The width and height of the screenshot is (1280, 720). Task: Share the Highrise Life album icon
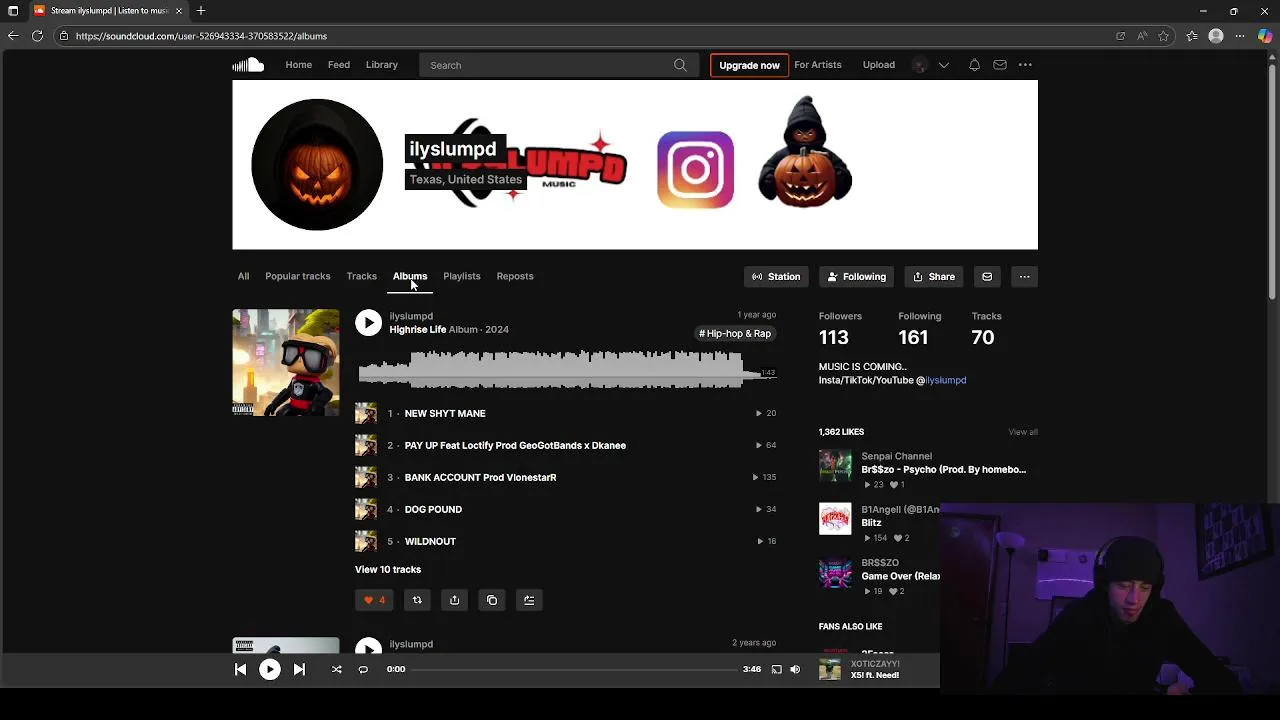(x=454, y=600)
